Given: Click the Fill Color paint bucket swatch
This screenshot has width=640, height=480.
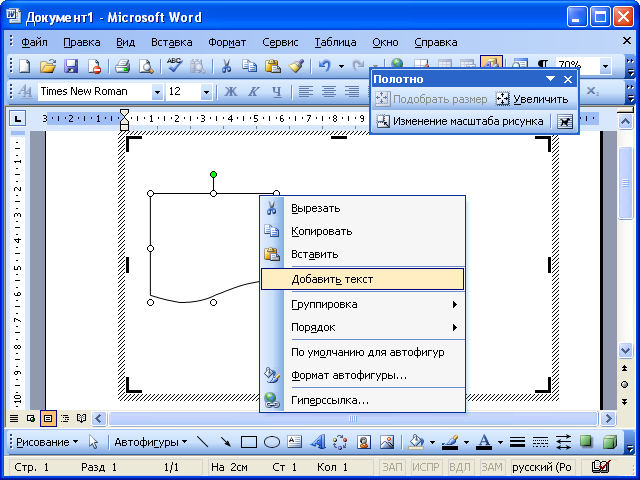Looking at the screenshot, I should [x=416, y=441].
